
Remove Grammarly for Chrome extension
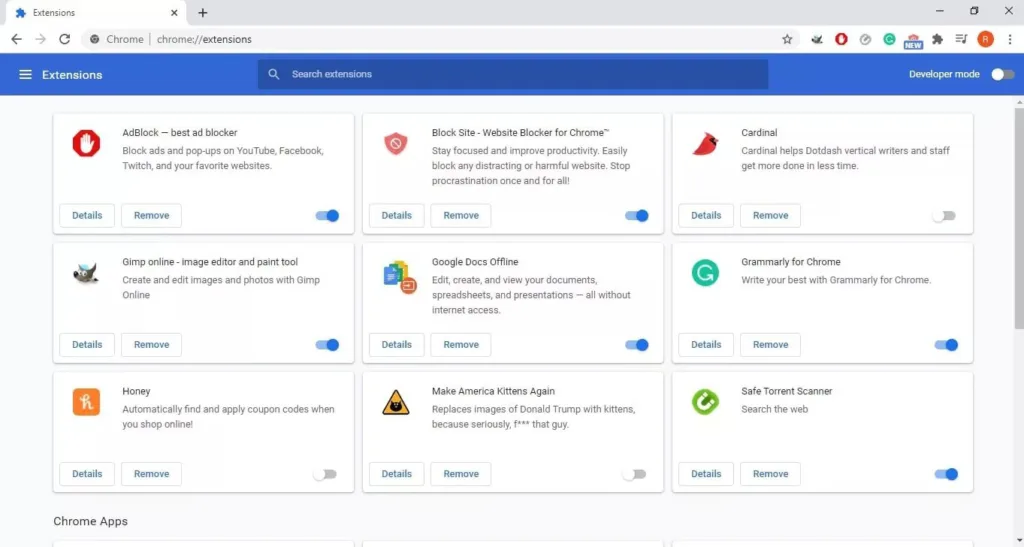[x=771, y=345]
